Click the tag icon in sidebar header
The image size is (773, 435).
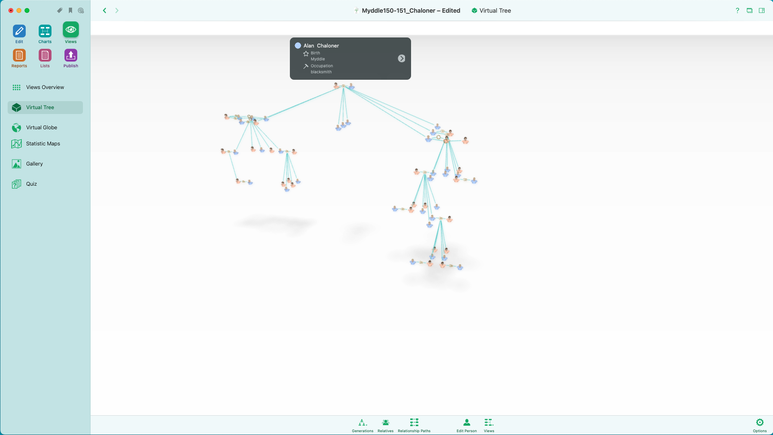tap(60, 10)
